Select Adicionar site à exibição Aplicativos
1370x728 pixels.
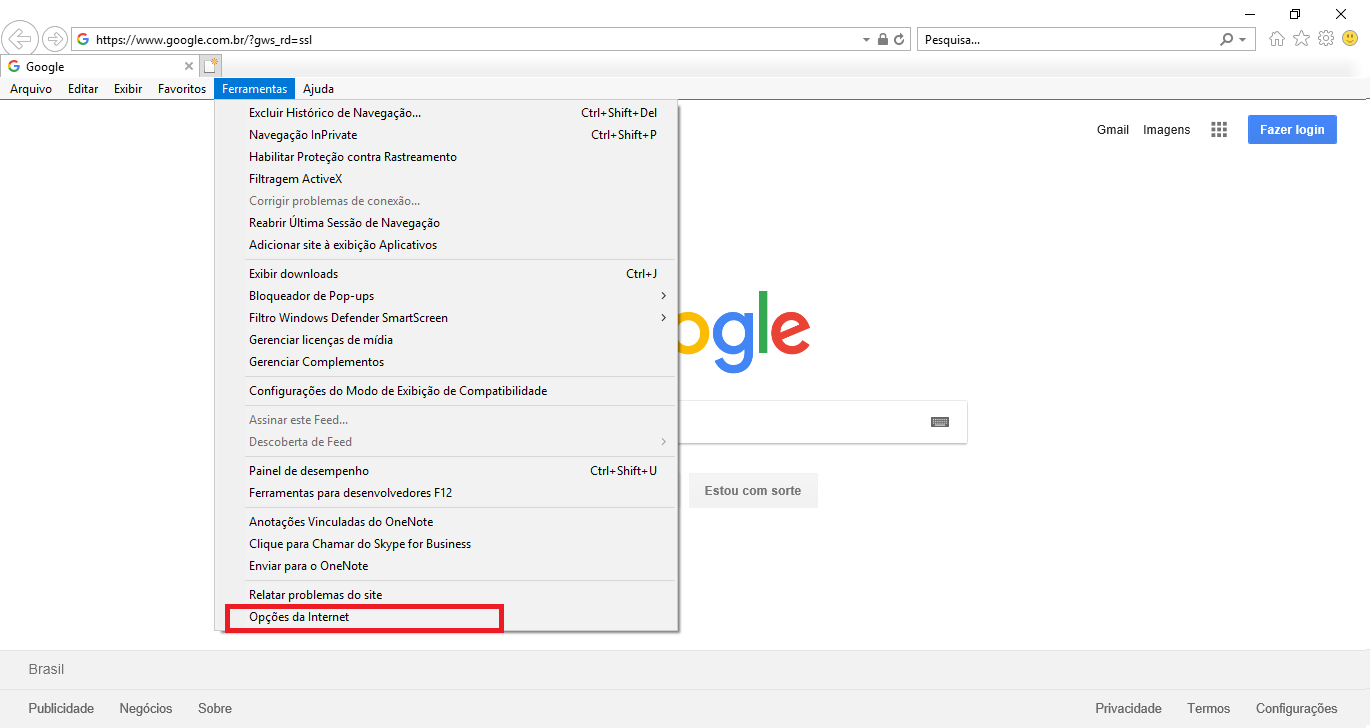click(x=448, y=245)
